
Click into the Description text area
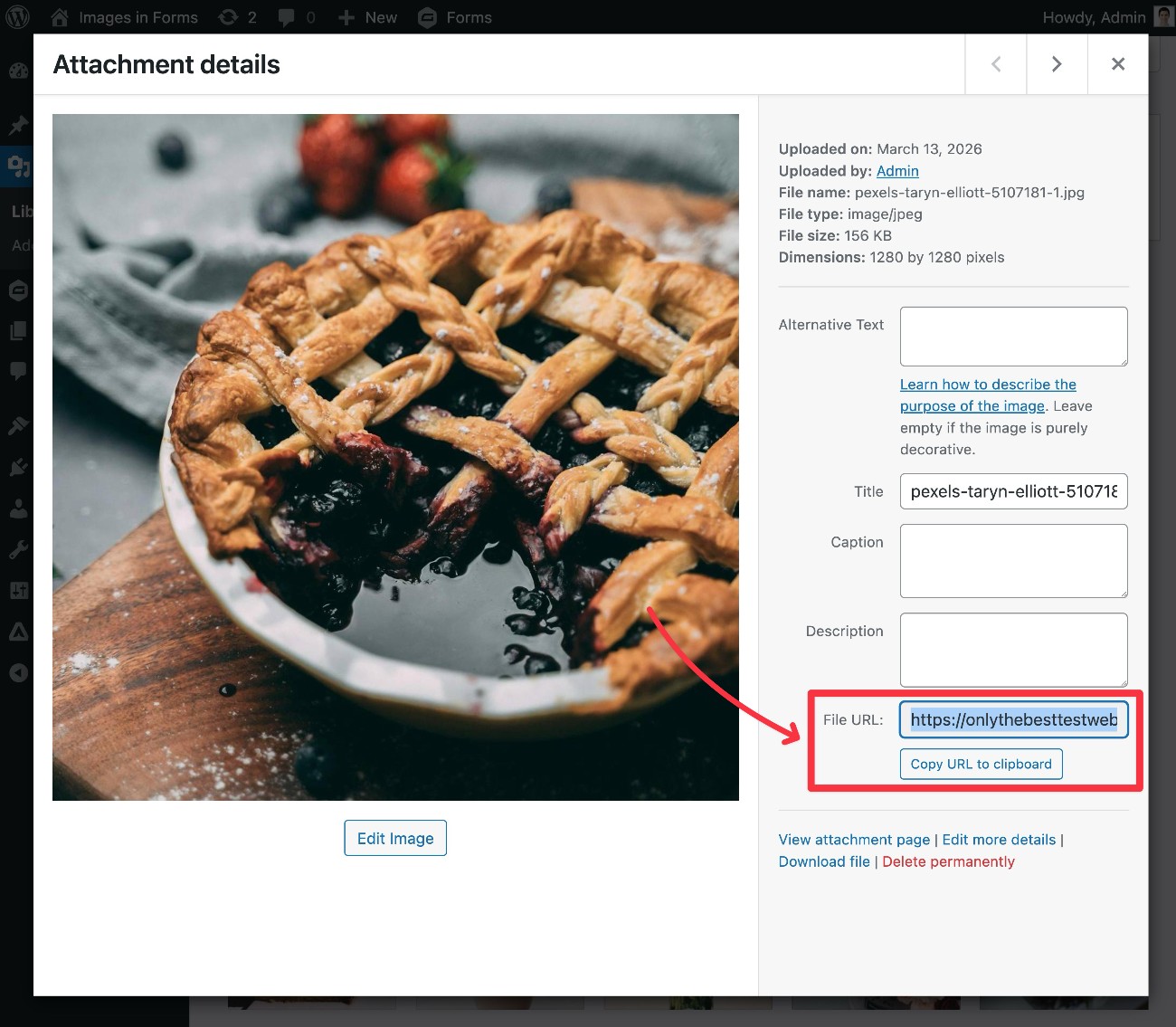point(1013,650)
